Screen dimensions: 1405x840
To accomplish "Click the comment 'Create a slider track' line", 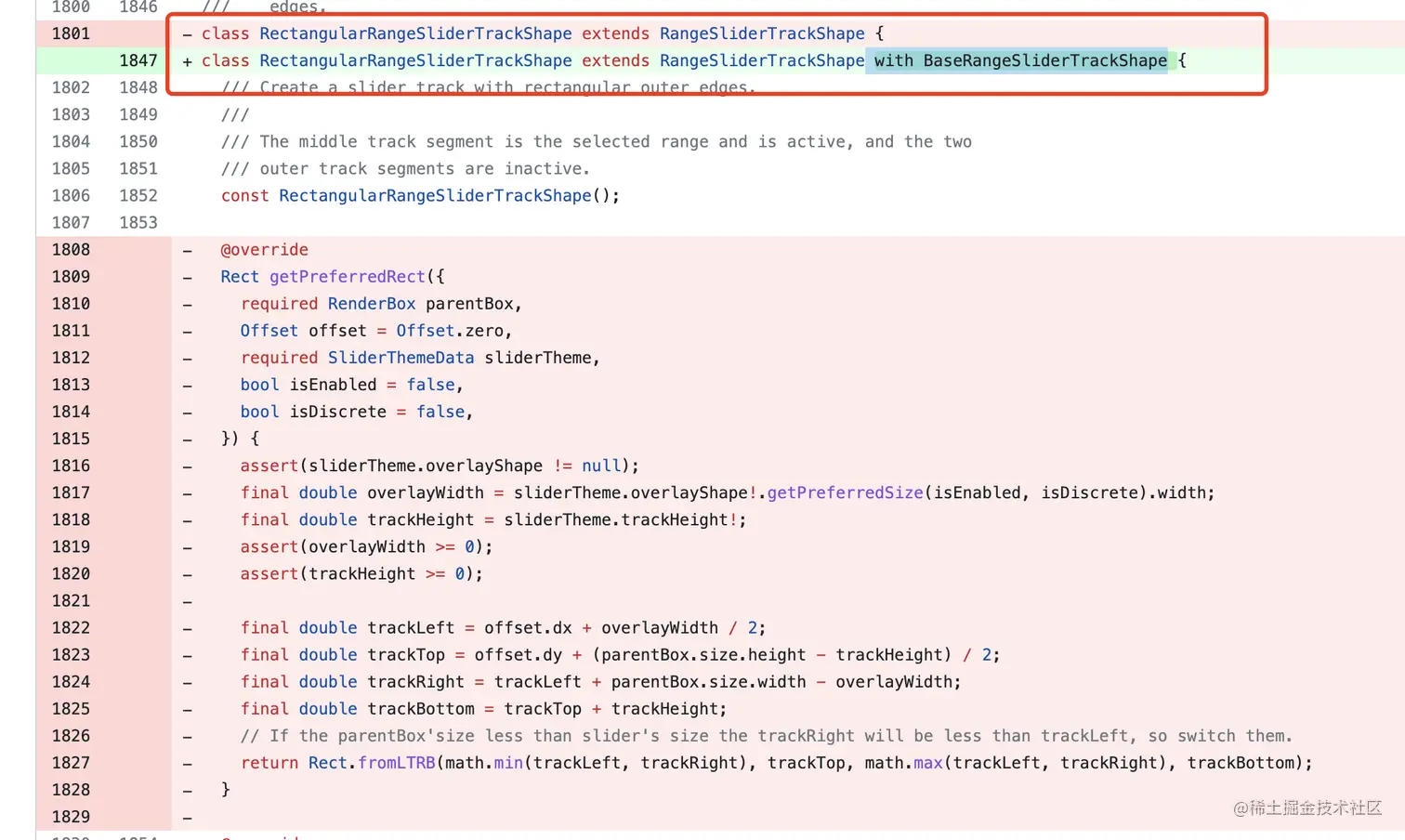I will coord(489,87).
